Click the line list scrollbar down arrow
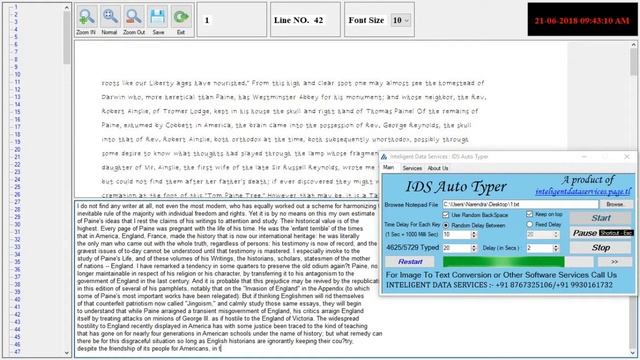 coord(67,353)
